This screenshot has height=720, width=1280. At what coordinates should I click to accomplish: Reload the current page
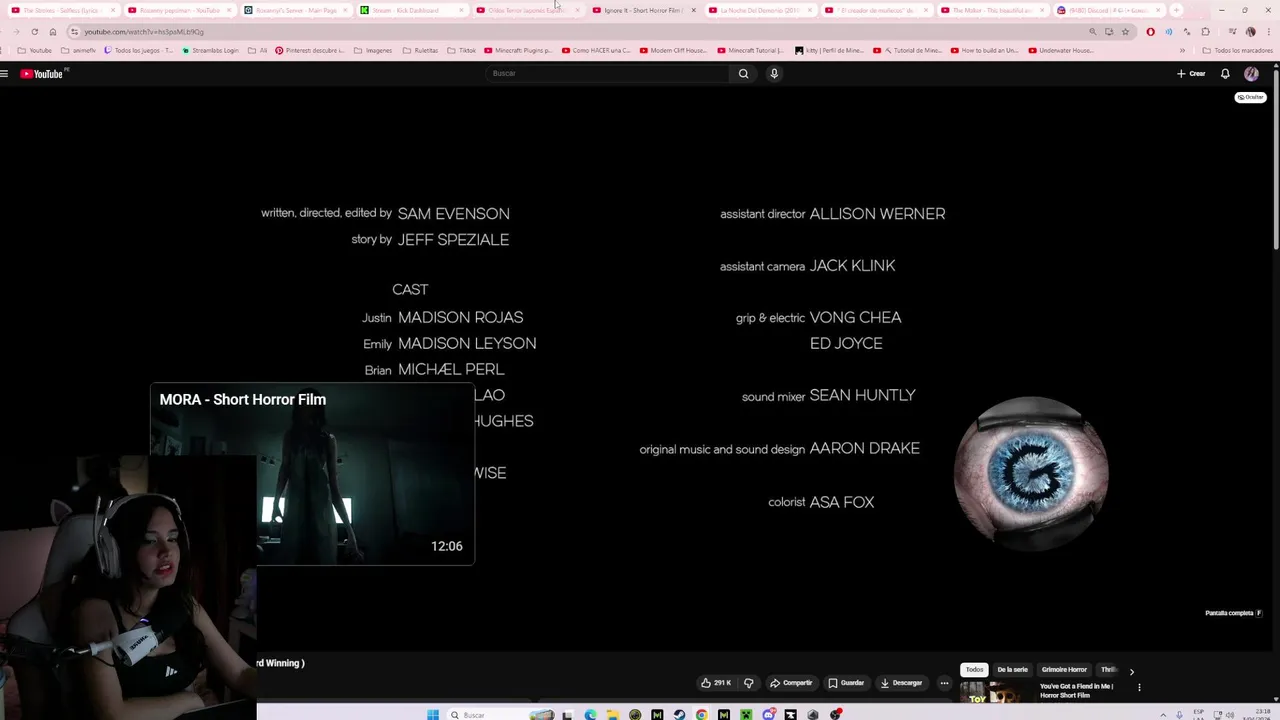click(x=34, y=31)
